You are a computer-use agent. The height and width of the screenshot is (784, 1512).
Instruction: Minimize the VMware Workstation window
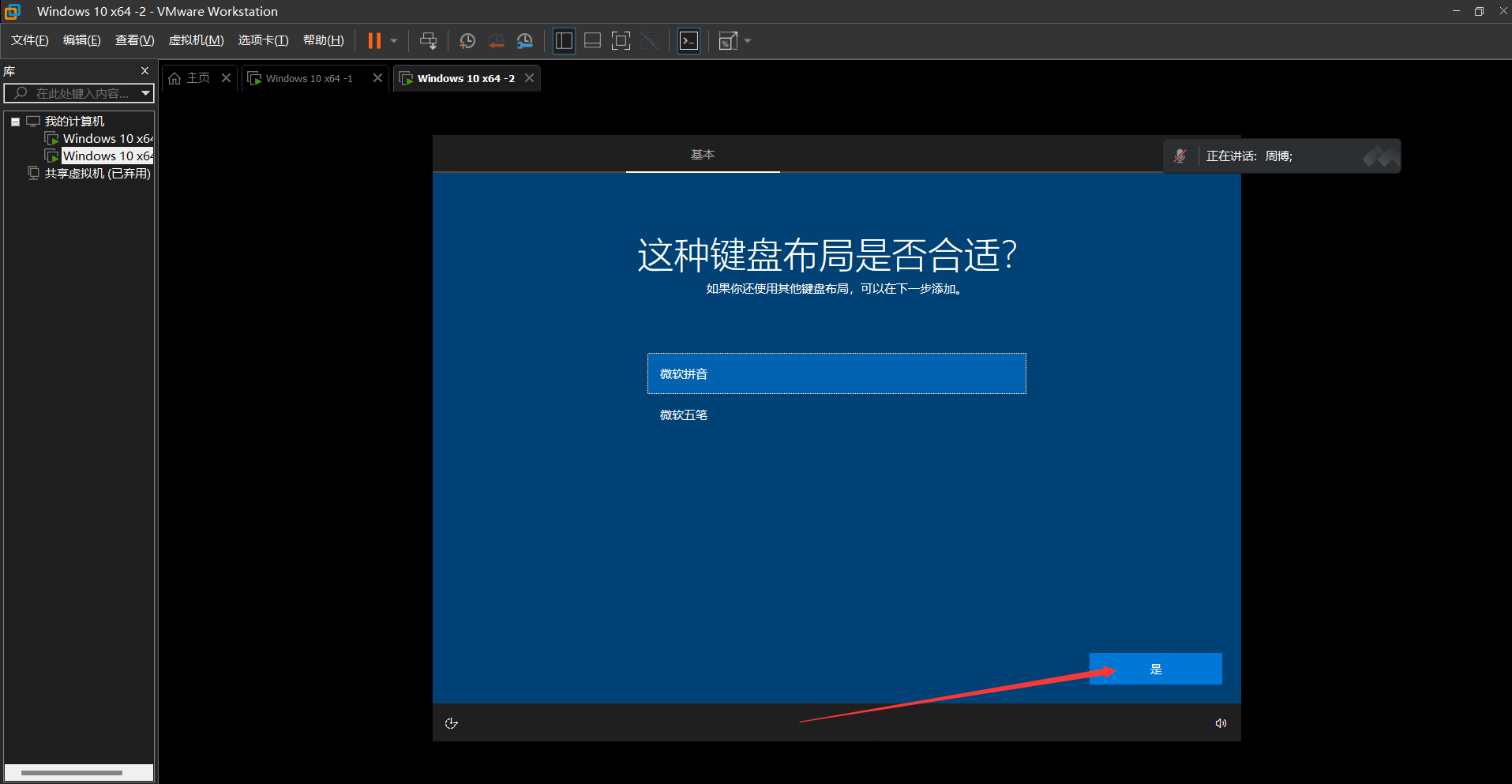point(1456,11)
